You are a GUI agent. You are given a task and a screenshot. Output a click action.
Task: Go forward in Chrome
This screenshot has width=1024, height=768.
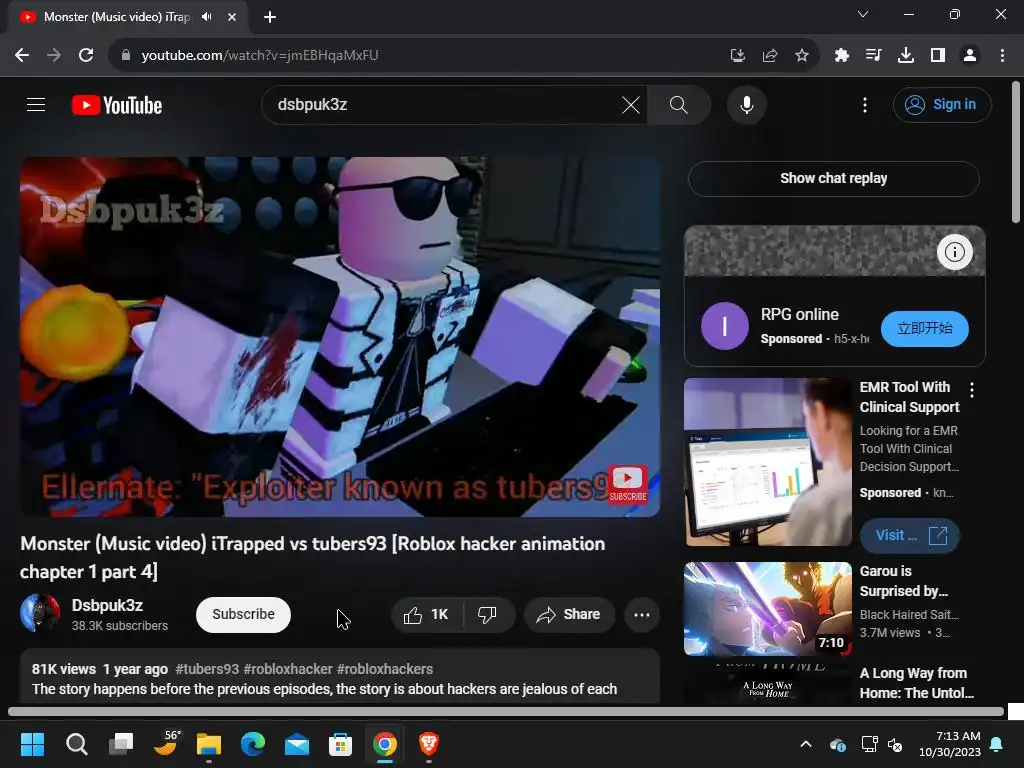pos(54,56)
